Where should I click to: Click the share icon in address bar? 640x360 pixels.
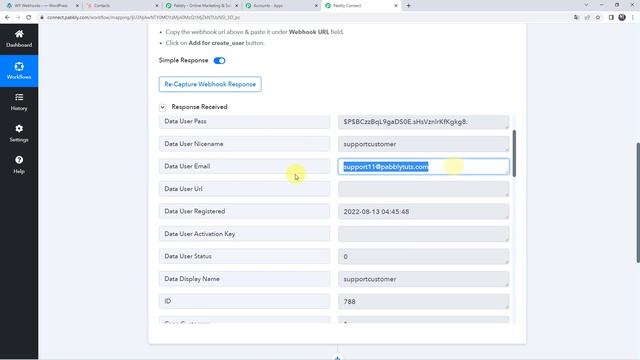pyautogui.click(x=587, y=18)
